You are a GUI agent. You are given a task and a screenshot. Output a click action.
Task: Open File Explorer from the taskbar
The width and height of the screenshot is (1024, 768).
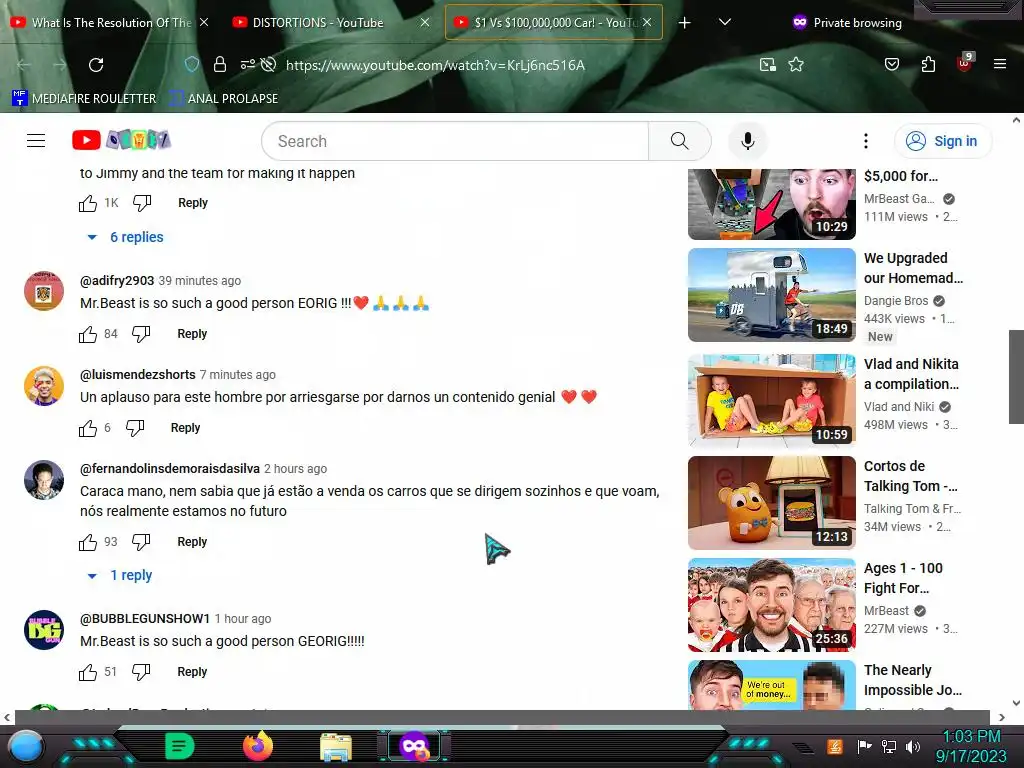336,747
